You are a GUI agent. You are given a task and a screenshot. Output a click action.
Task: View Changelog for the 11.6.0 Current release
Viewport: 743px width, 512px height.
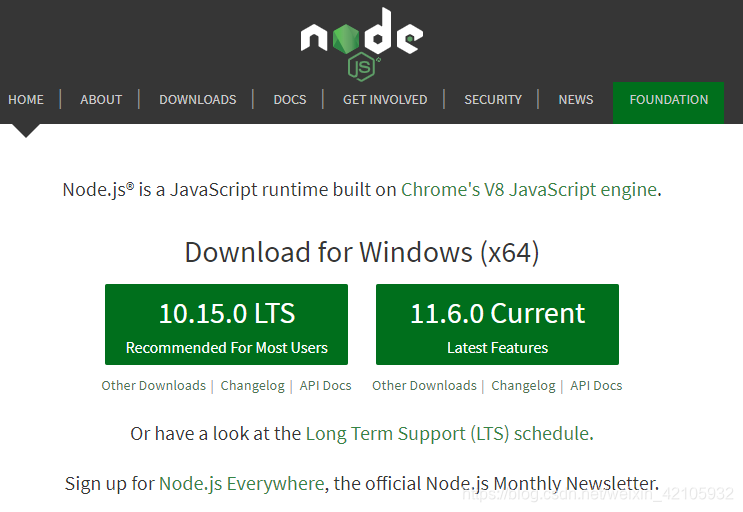[x=523, y=386]
